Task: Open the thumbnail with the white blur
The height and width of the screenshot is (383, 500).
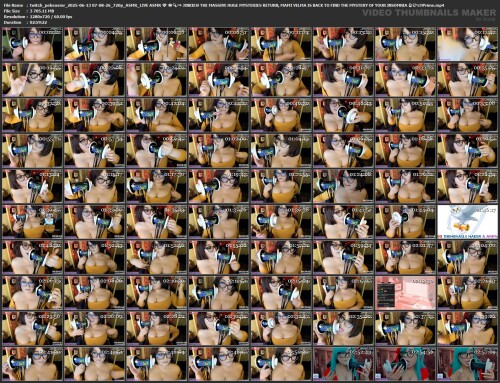Action: tap(467, 44)
